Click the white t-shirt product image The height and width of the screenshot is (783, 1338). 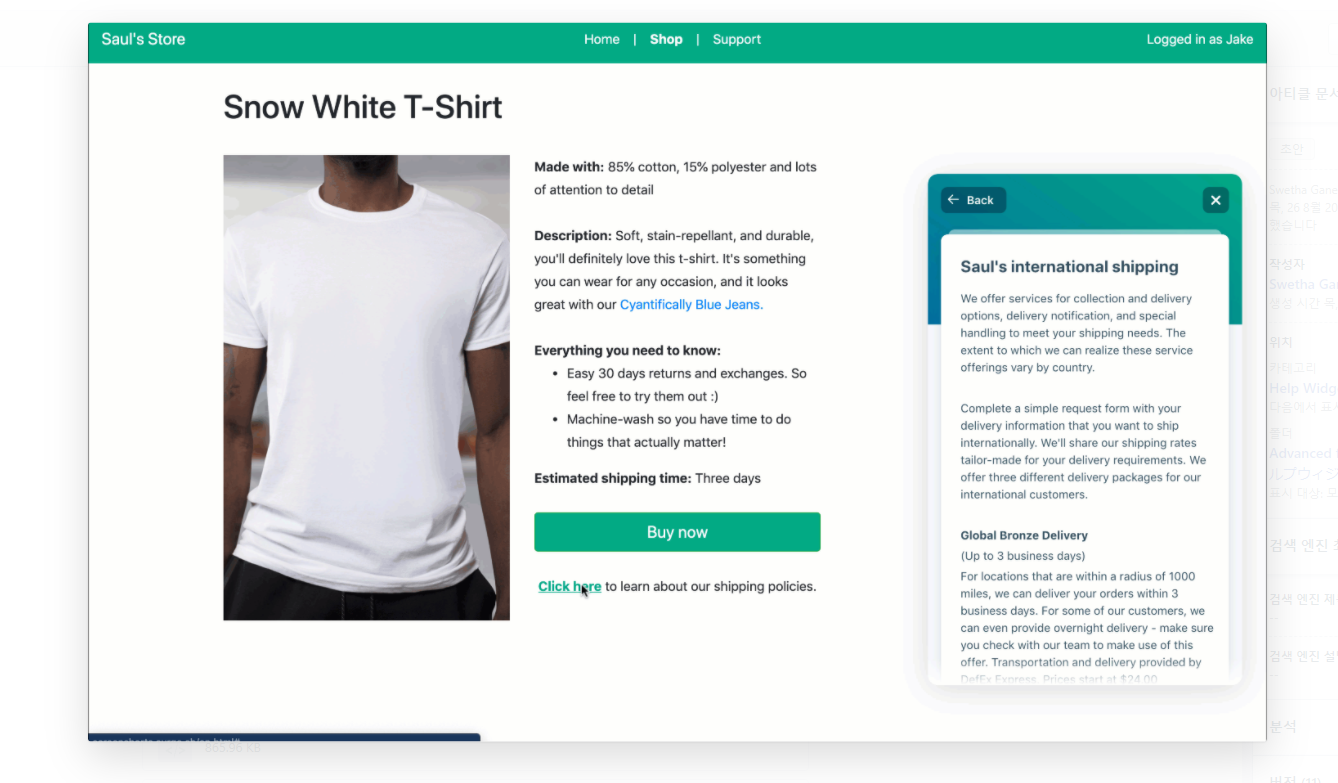(366, 387)
